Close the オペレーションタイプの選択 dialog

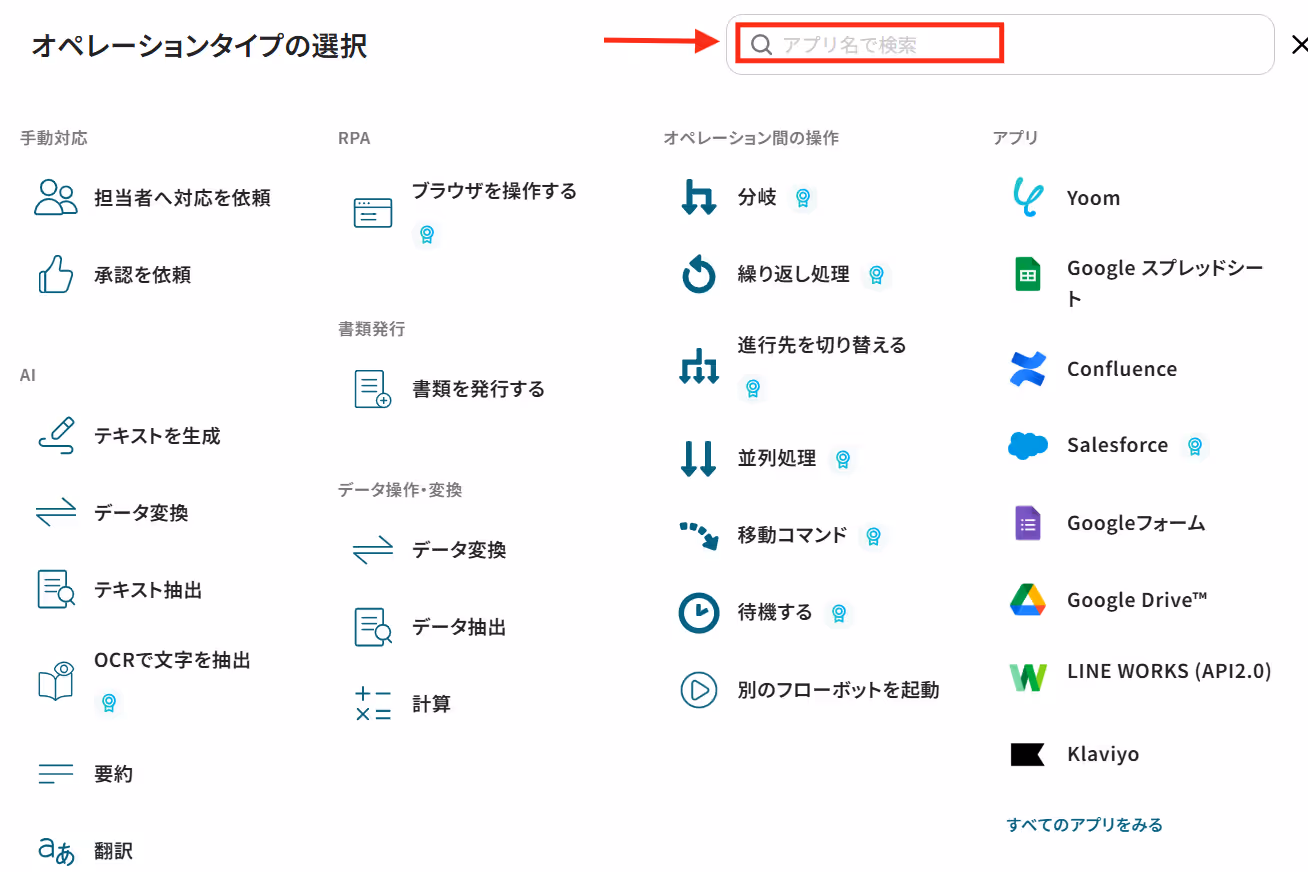(1299, 44)
